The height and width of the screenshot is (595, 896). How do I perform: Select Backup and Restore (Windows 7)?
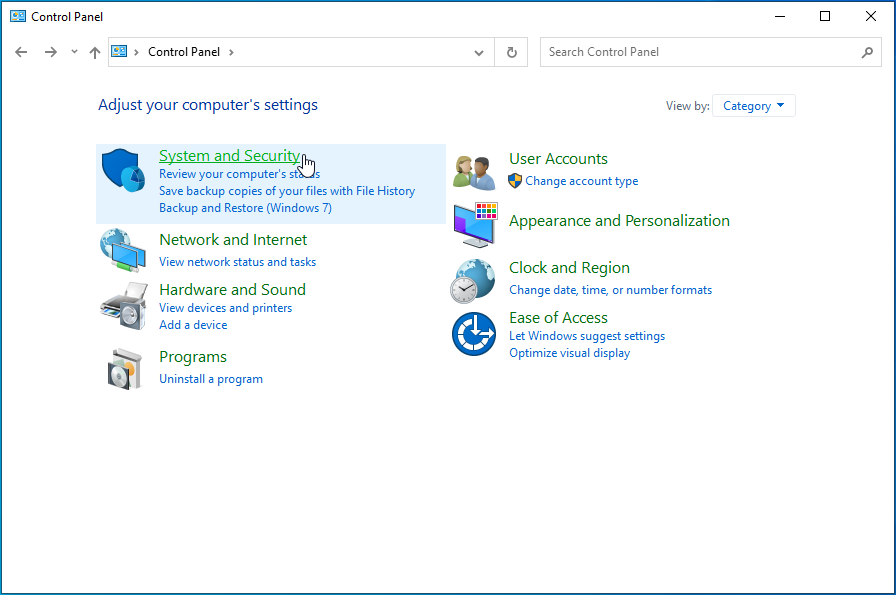[245, 208]
